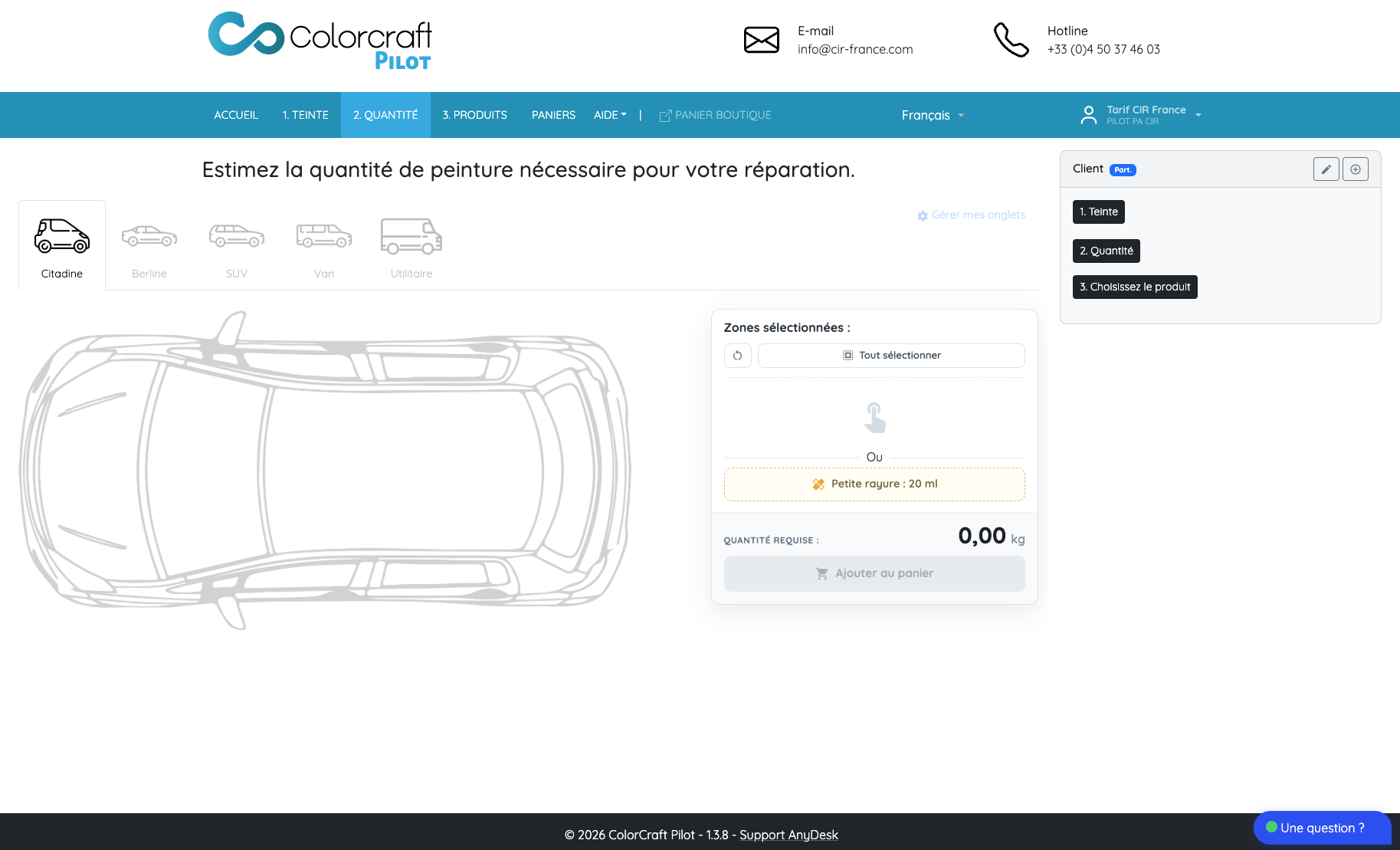Click the 2. Quantité step button

click(1107, 251)
